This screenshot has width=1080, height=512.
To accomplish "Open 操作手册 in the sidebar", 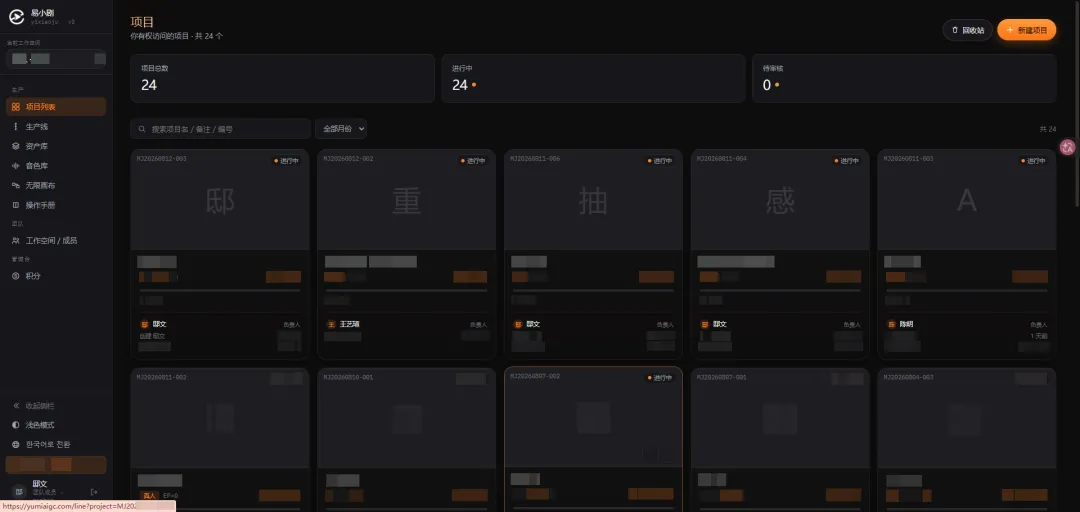I will tap(56, 205).
